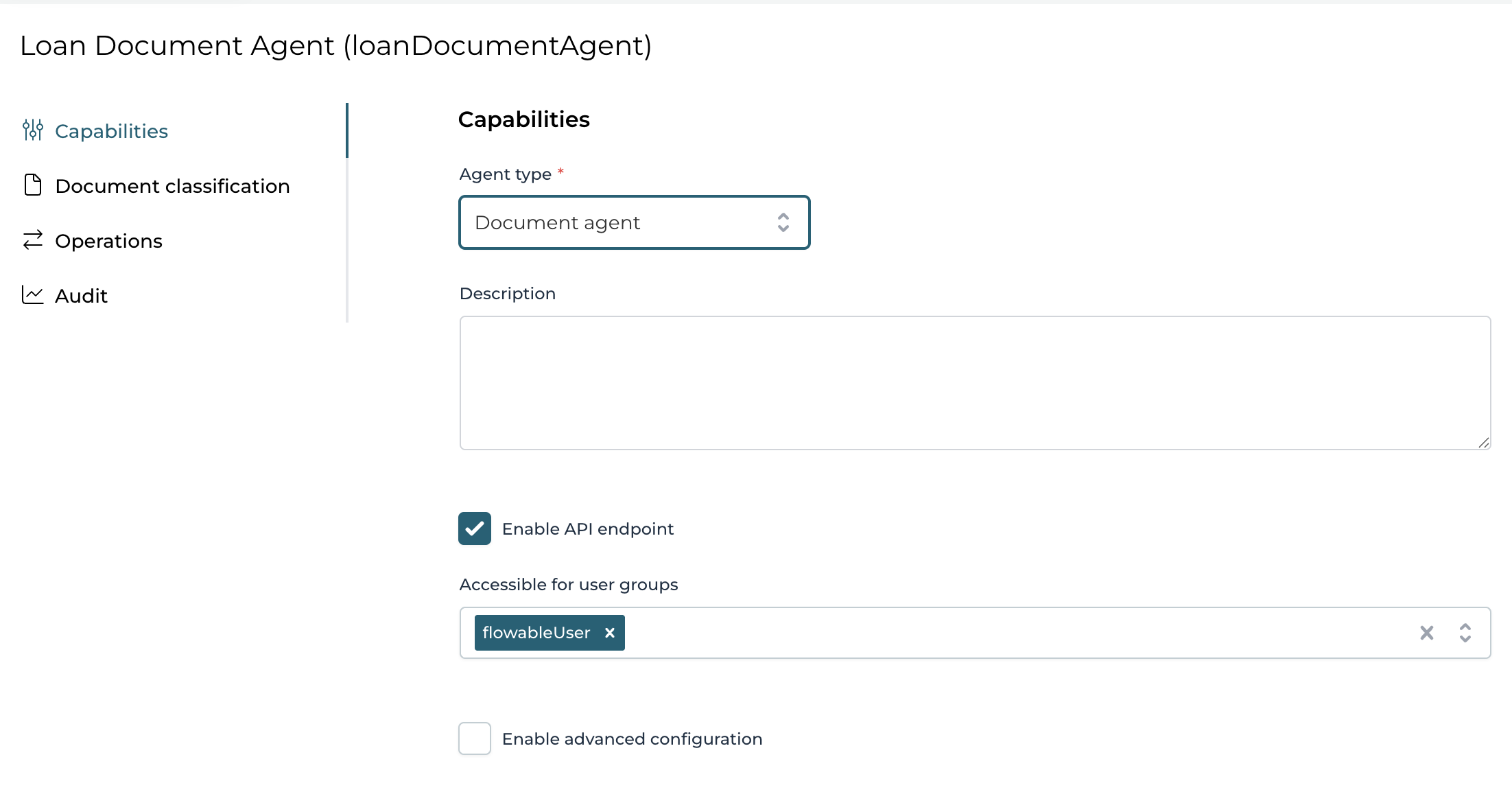This screenshot has height=803, width=1512.
Task: Click the chevrons inside Agent type selector
Action: tap(783, 222)
